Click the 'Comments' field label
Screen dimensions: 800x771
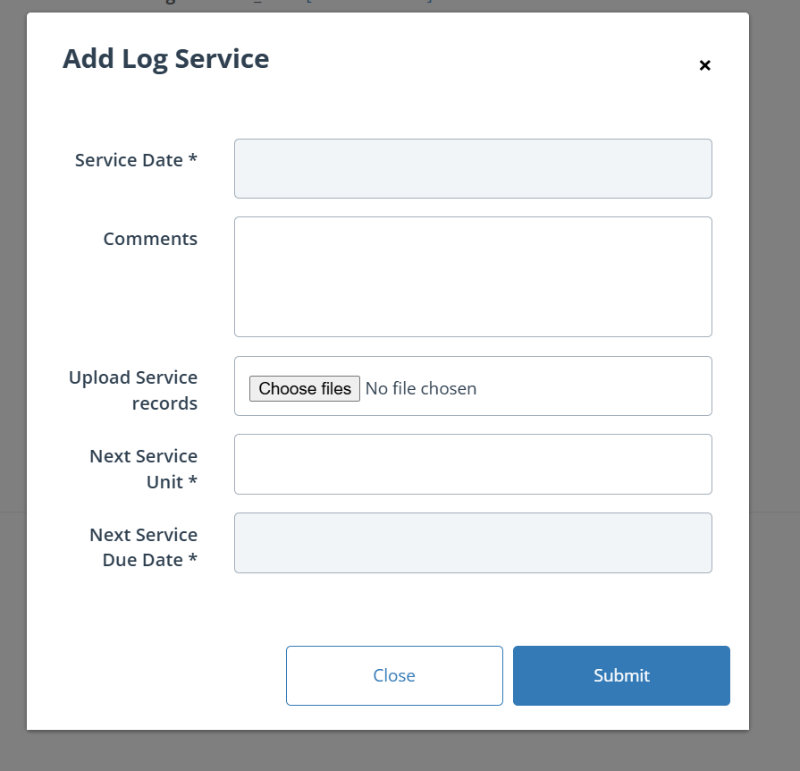150,239
